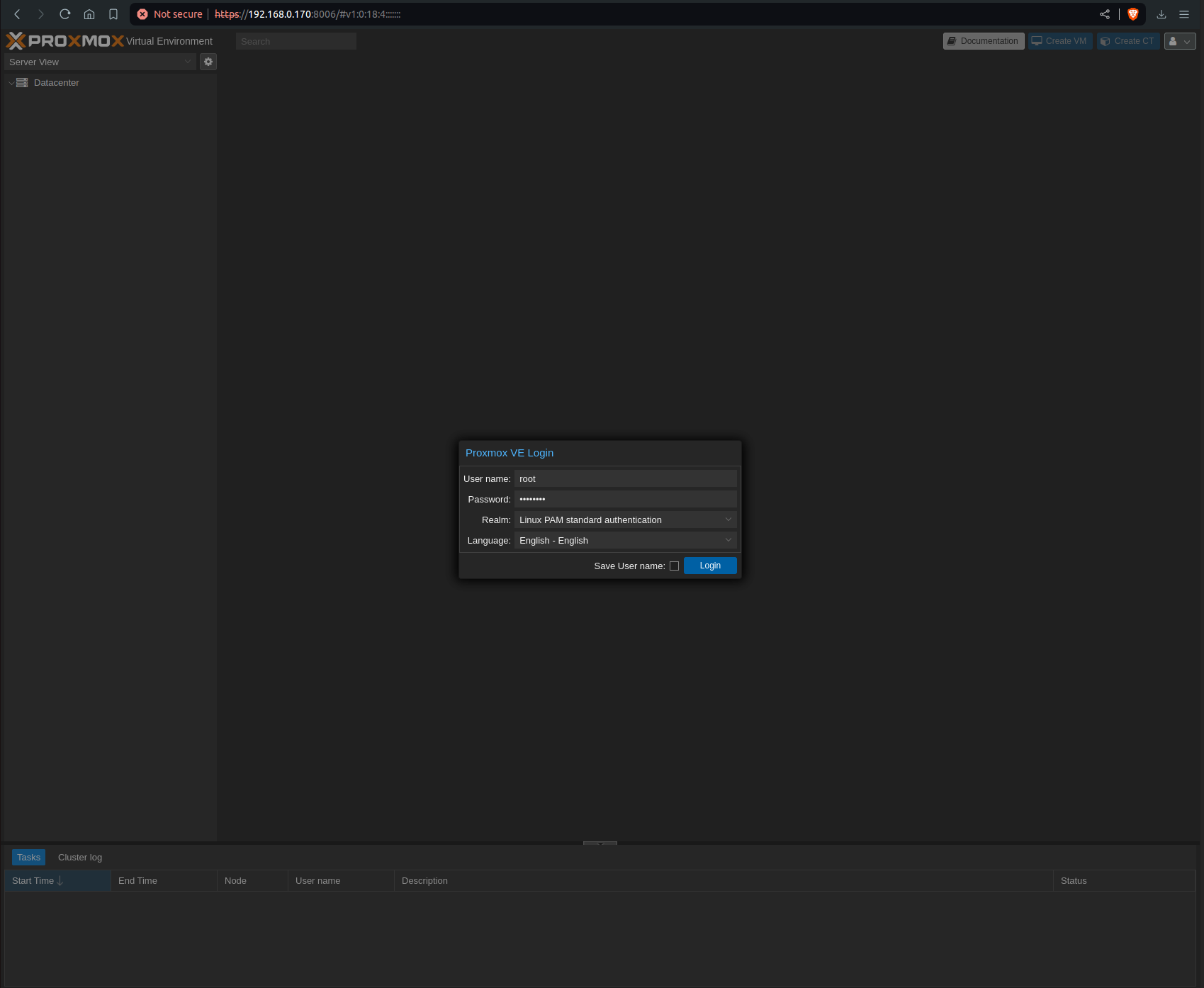Image resolution: width=1204 pixels, height=988 pixels.
Task: Sort by End Time column header
Action: coord(164,881)
